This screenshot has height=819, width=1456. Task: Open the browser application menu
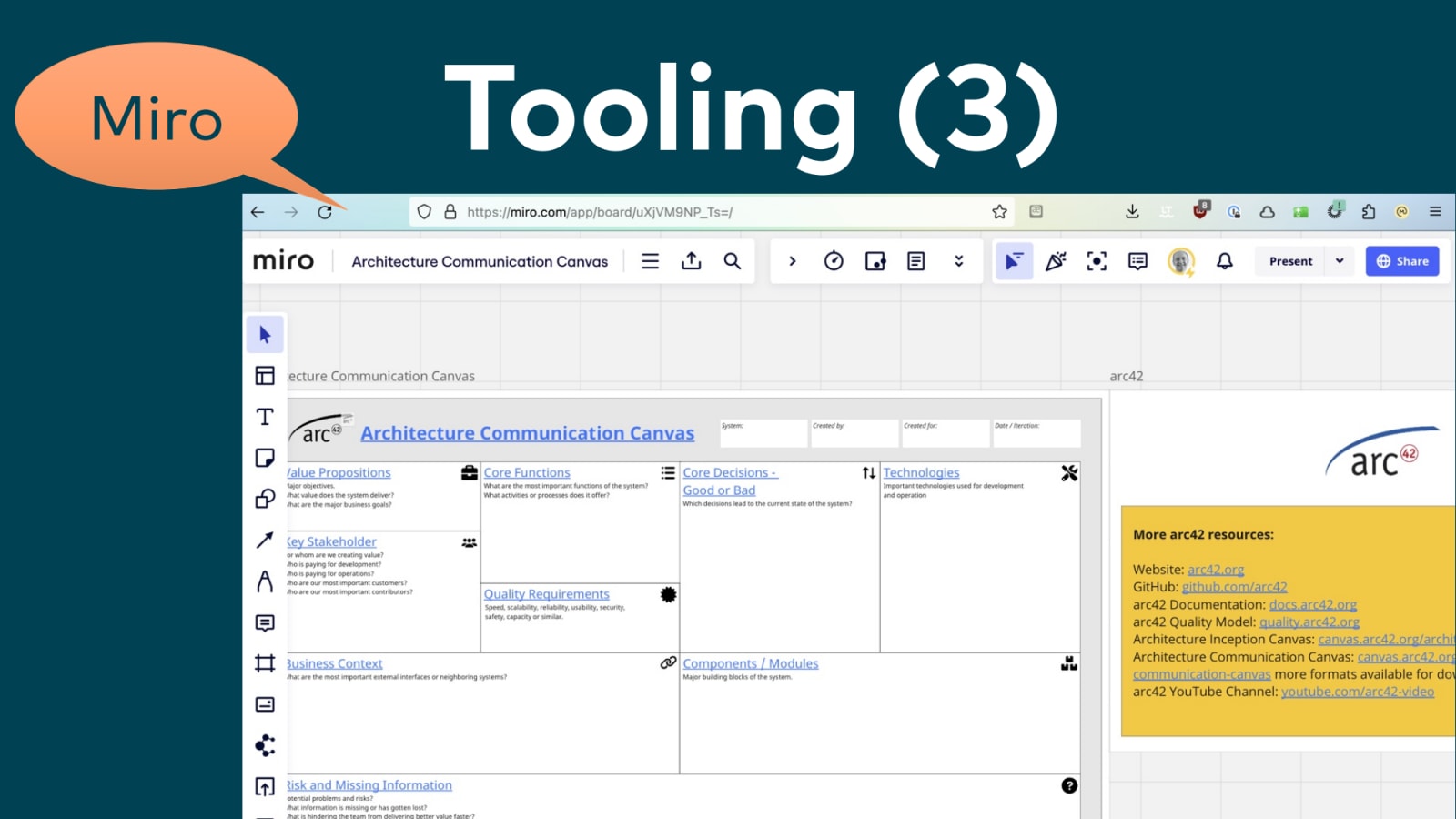1435,212
